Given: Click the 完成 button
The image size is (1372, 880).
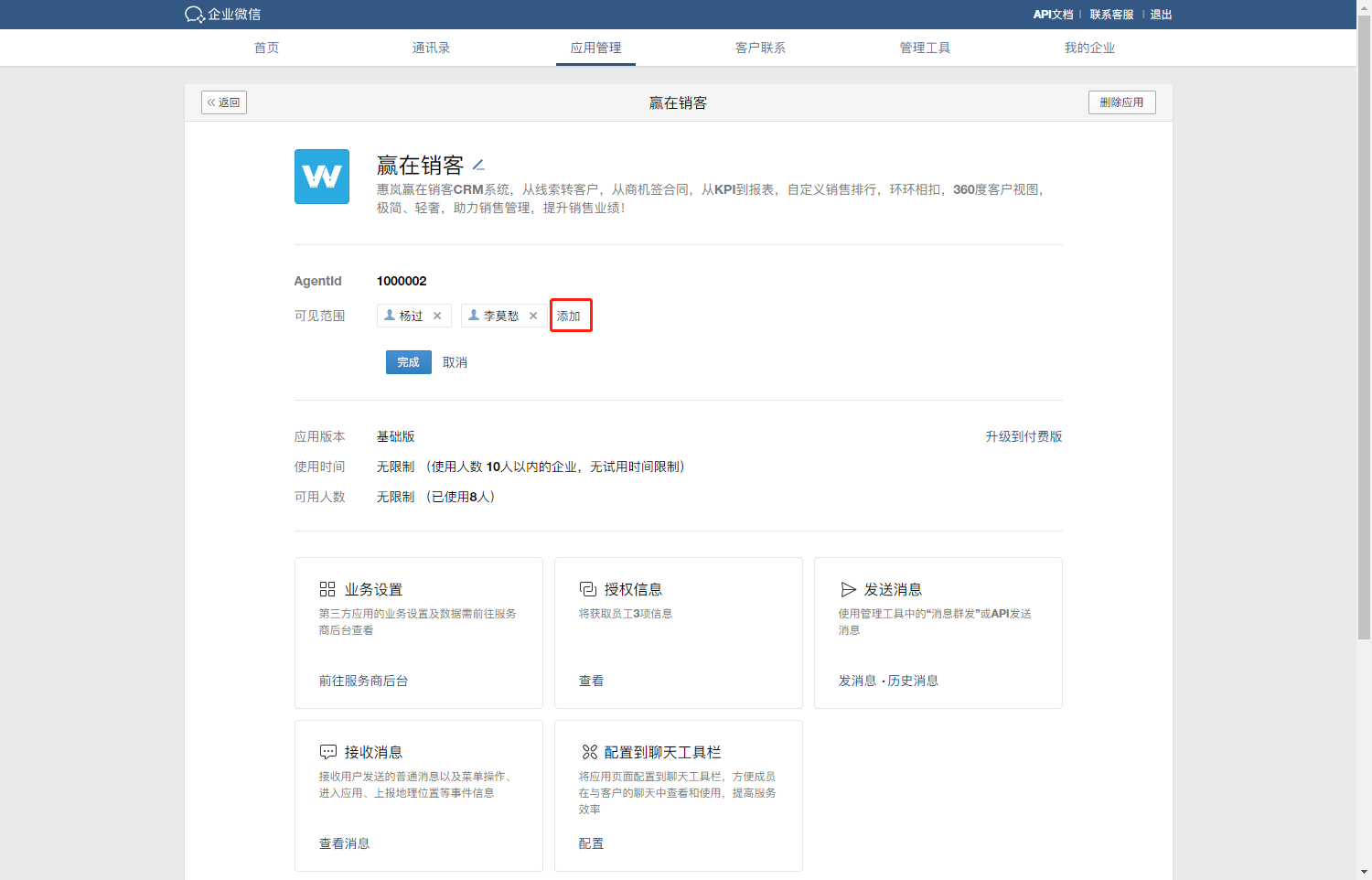Looking at the screenshot, I should [x=408, y=362].
